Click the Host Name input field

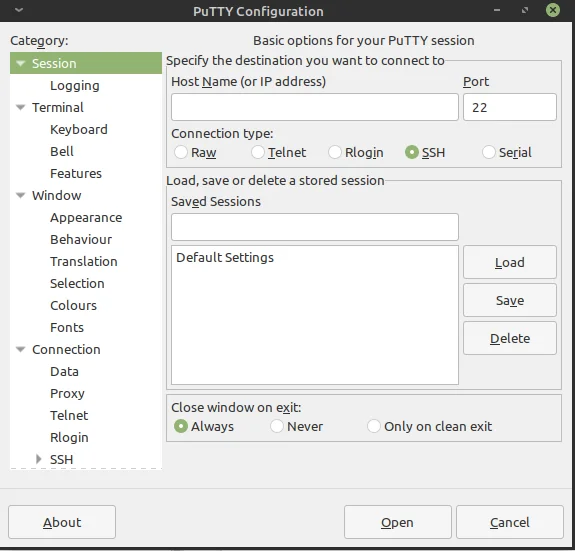coord(315,107)
